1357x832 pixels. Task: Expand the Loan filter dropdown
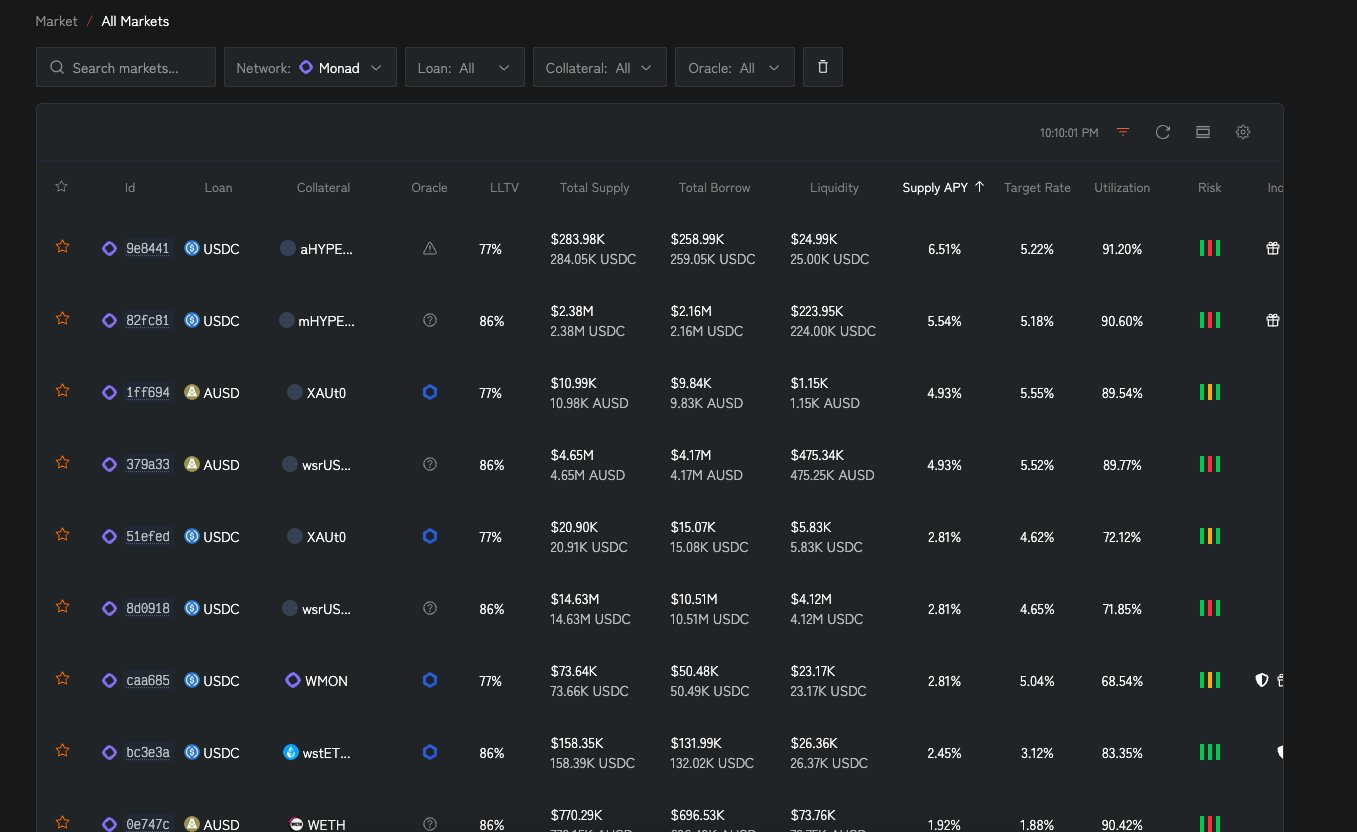(x=464, y=68)
